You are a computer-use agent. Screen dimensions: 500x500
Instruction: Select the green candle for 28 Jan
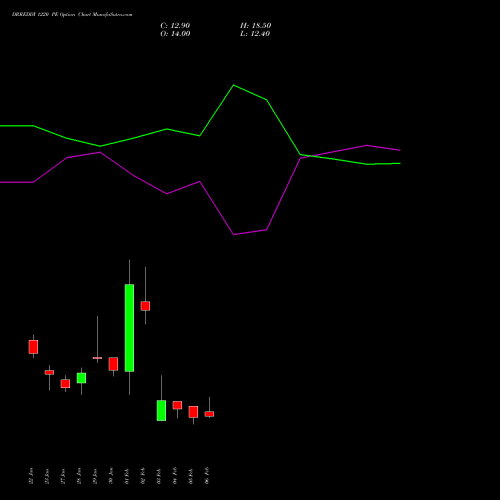coord(81,378)
